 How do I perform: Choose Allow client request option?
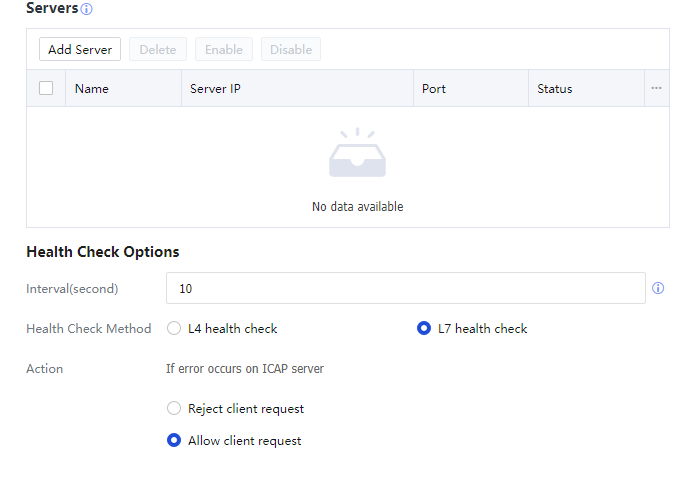[x=175, y=440]
